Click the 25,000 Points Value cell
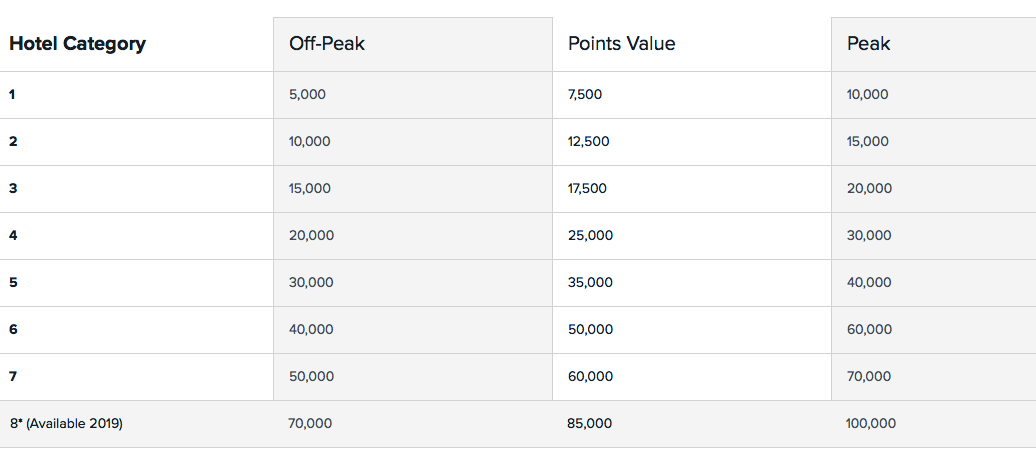This screenshot has width=1036, height=461. 590,236
